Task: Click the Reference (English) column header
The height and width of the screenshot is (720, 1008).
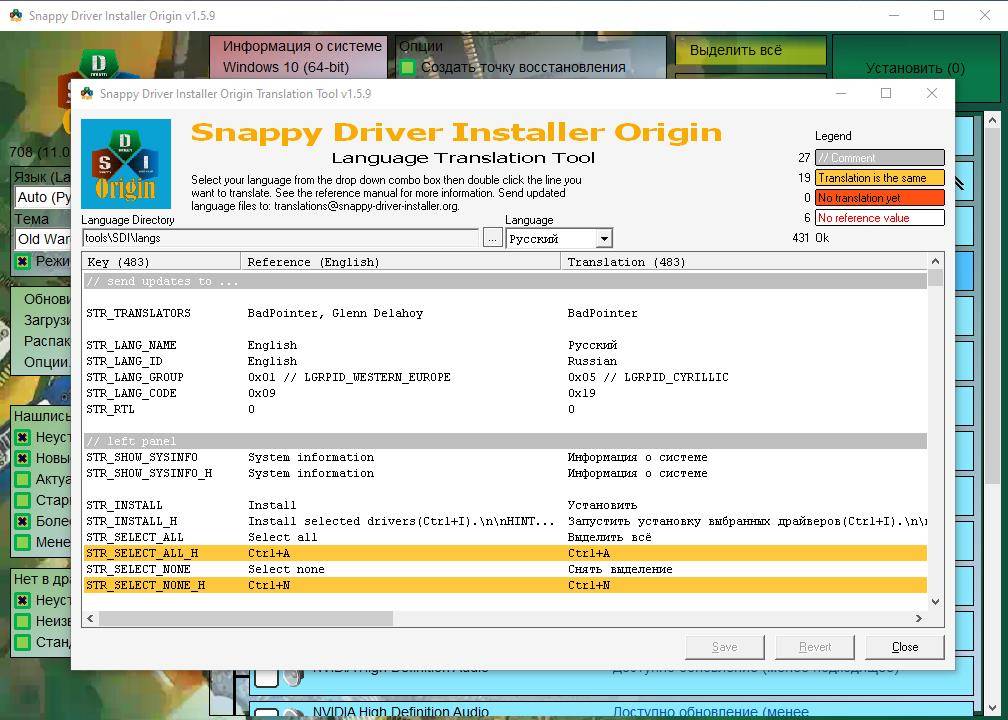Action: coord(400,262)
